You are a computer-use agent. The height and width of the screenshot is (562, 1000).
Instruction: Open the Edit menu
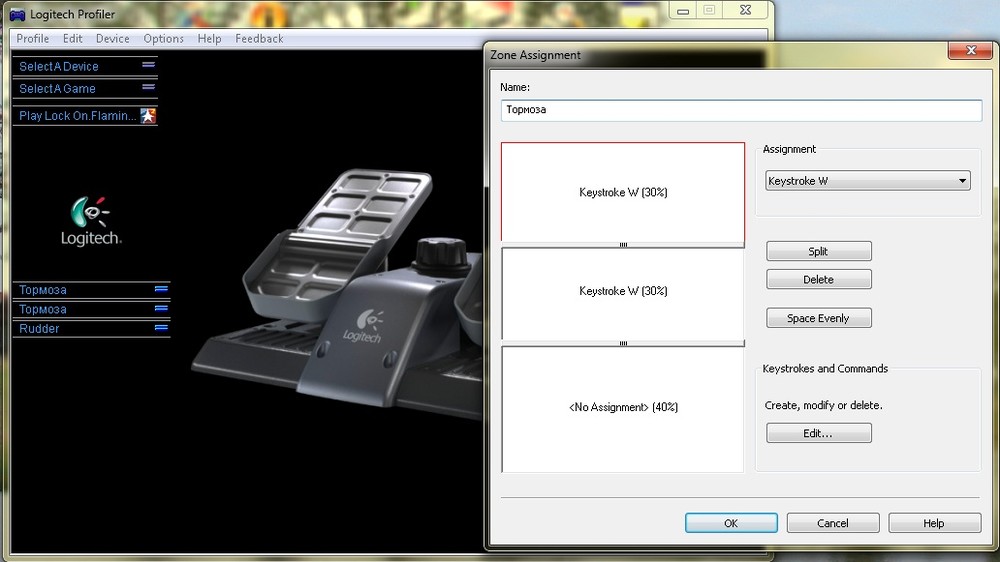[x=73, y=38]
